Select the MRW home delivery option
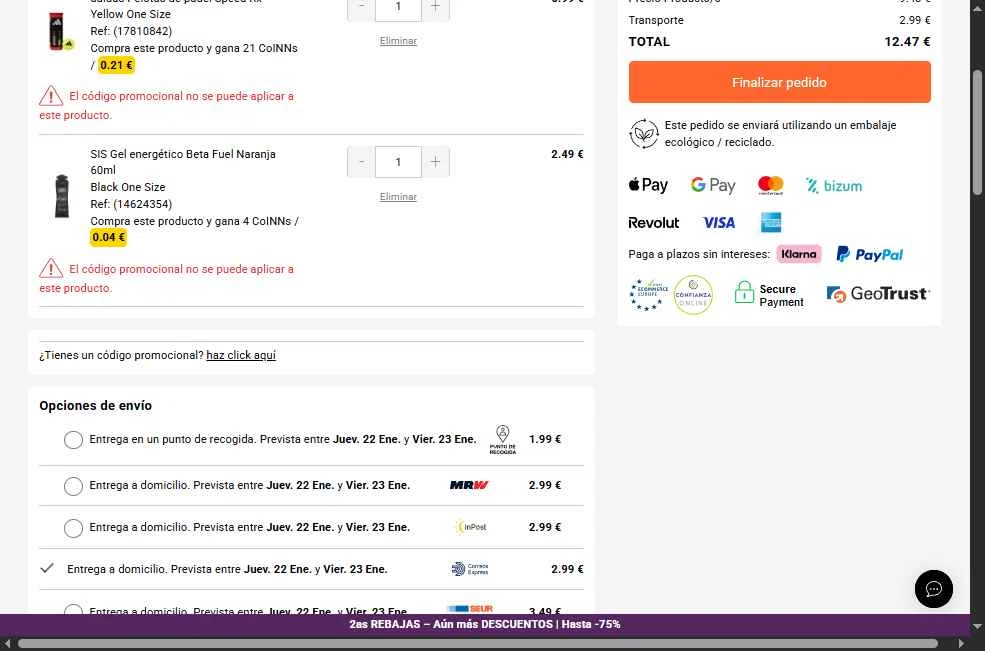 pyautogui.click(x=73, y=486)
